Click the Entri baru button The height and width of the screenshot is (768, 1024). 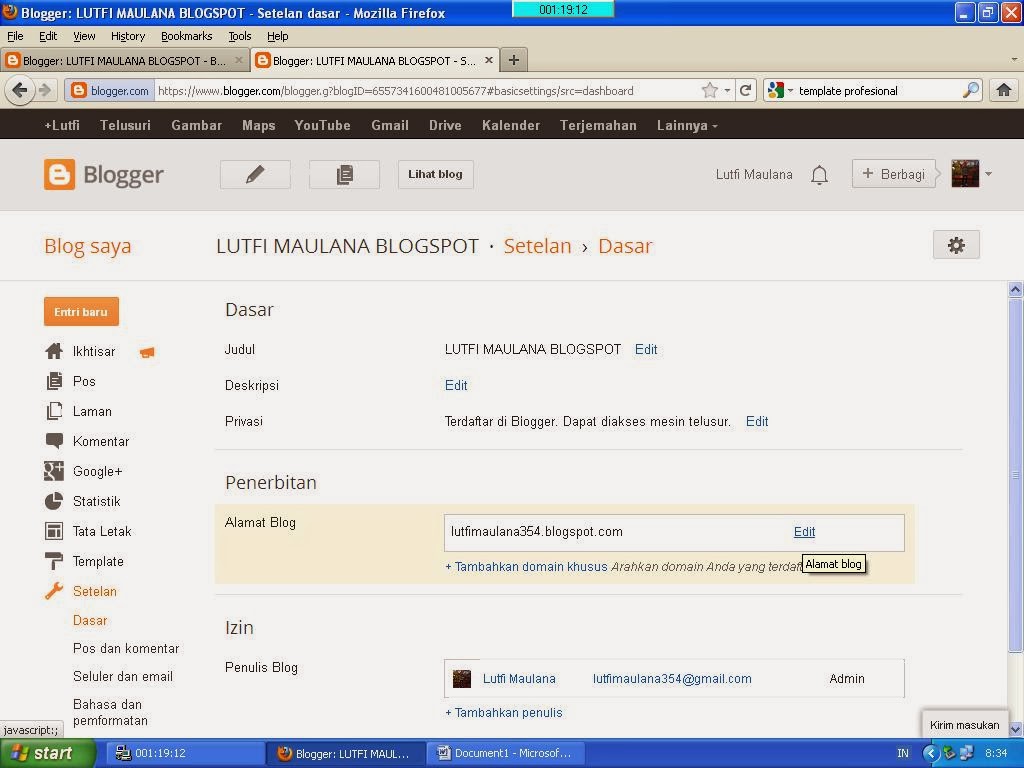pos(81,311)
